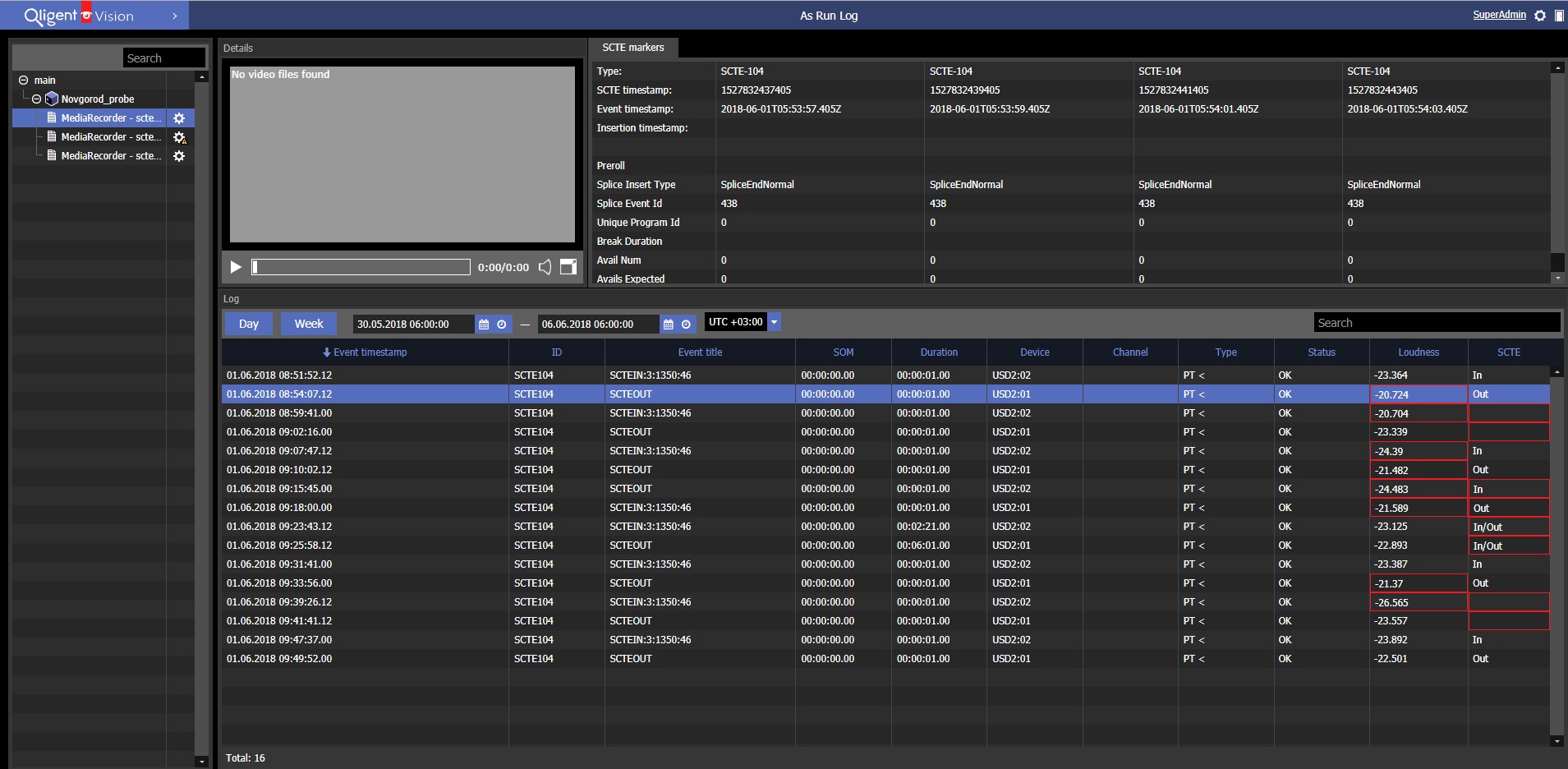Toggle the Day range button
1568x769 pixels.
[x=249, y=324]
